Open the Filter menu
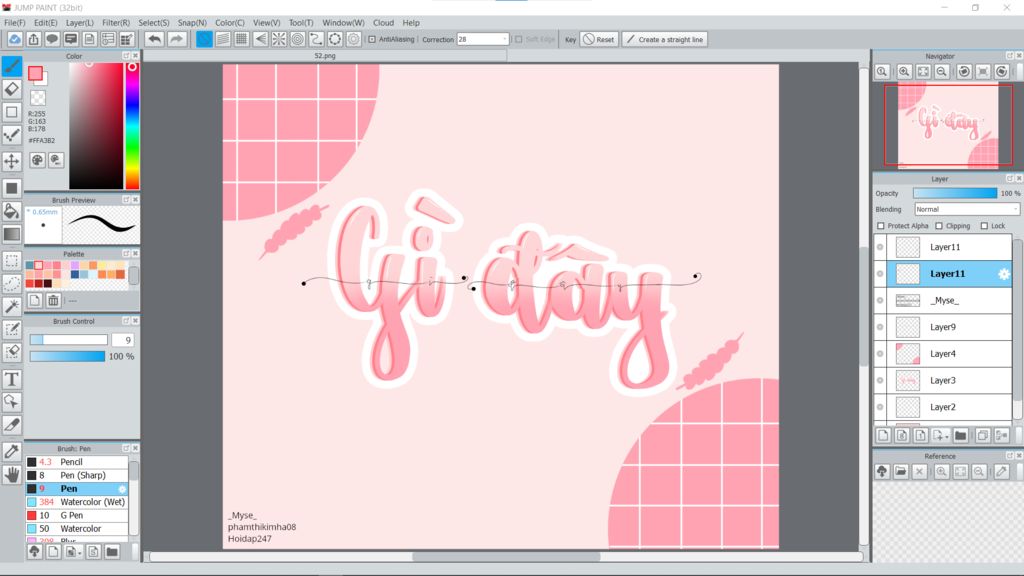Screen dimensions: 1024x576 point(116,22)
